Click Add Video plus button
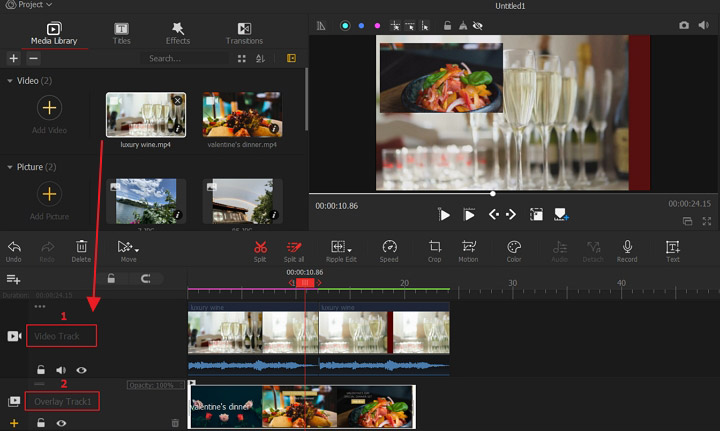This screenshot has height=431, width=720. point(49,108)
